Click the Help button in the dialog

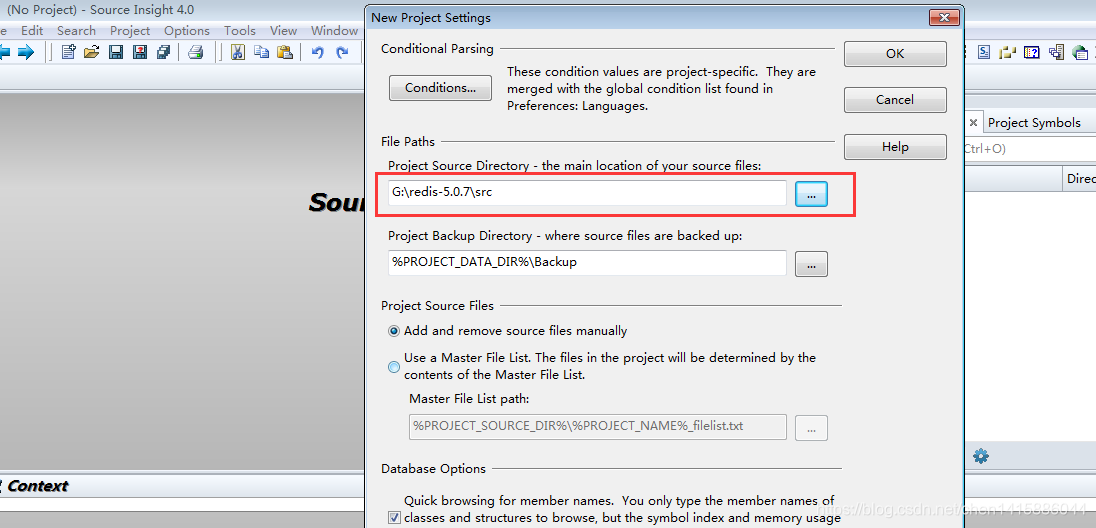tap(895, 147)
